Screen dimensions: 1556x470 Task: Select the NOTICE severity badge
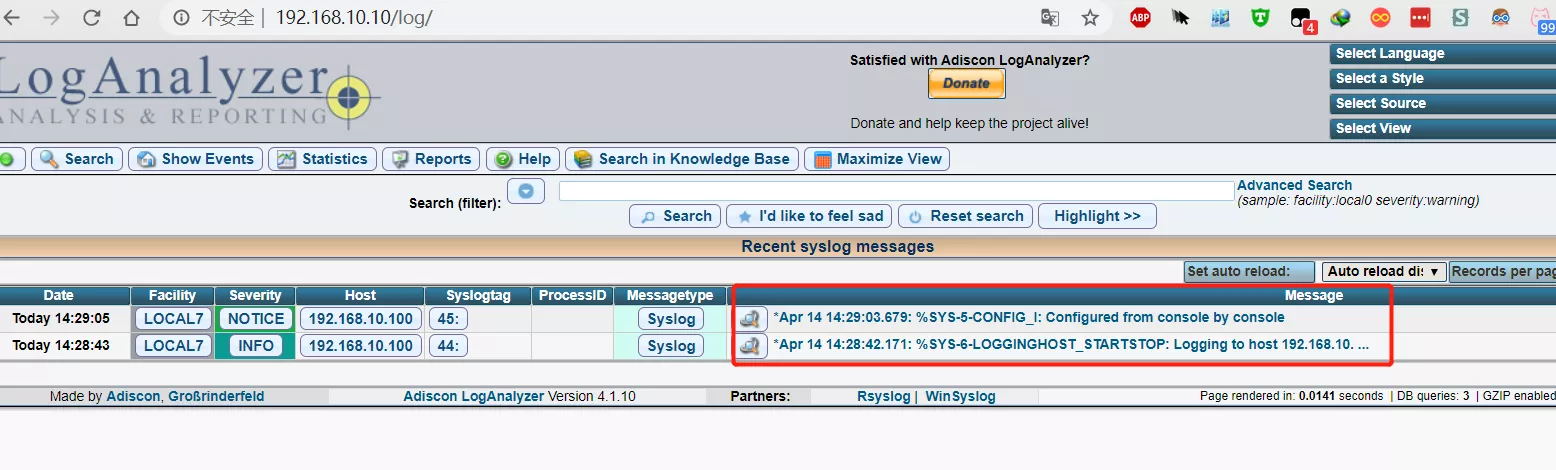(x=256, y=319)
